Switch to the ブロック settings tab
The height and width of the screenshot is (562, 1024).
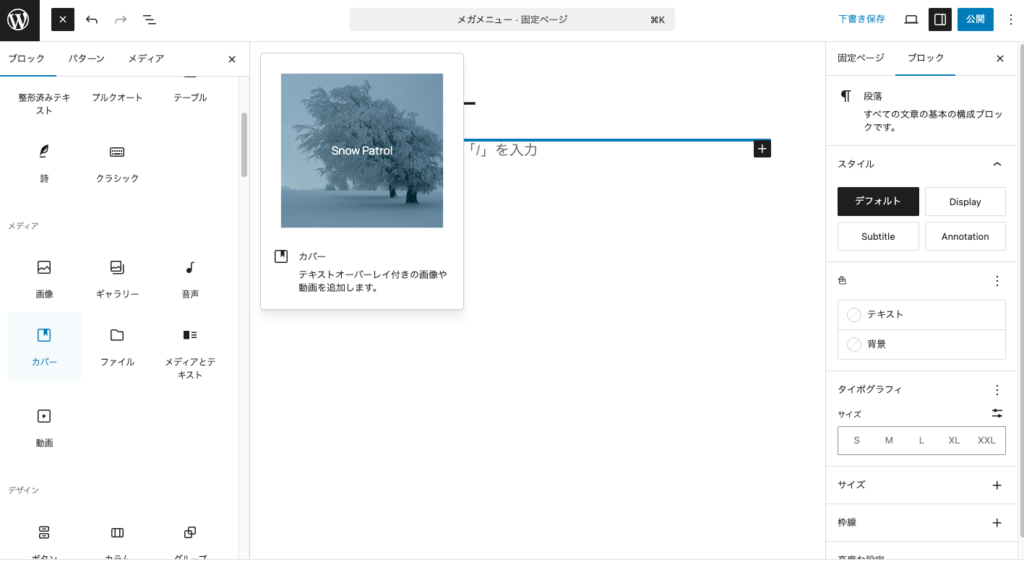[x=925, y=58]
